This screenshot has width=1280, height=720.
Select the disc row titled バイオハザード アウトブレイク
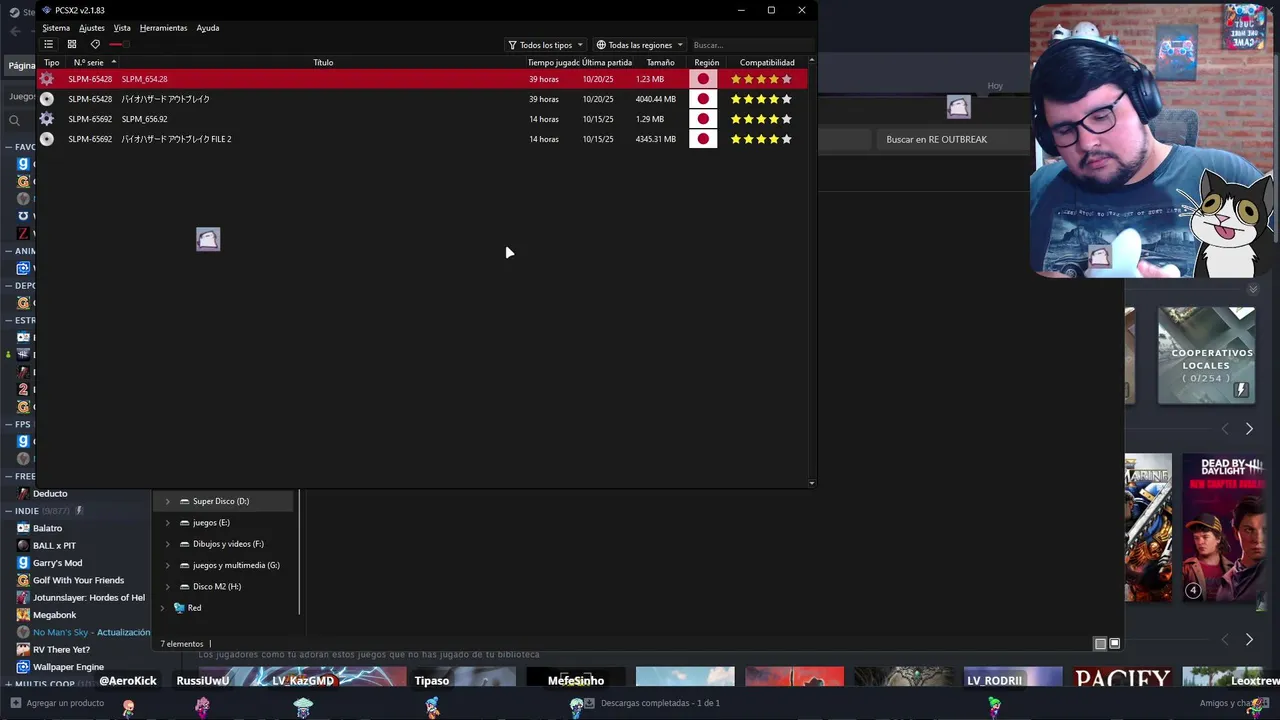click(x=423, y=99)
